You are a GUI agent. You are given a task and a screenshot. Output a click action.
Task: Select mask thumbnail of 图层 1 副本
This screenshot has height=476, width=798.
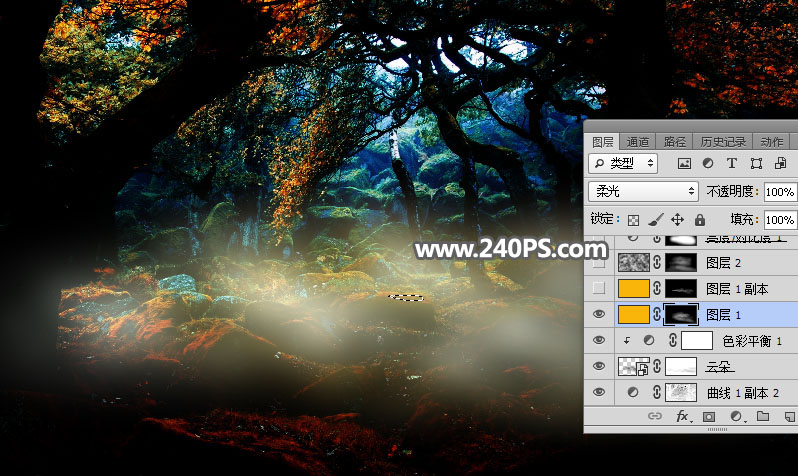(x=681, y=288)
